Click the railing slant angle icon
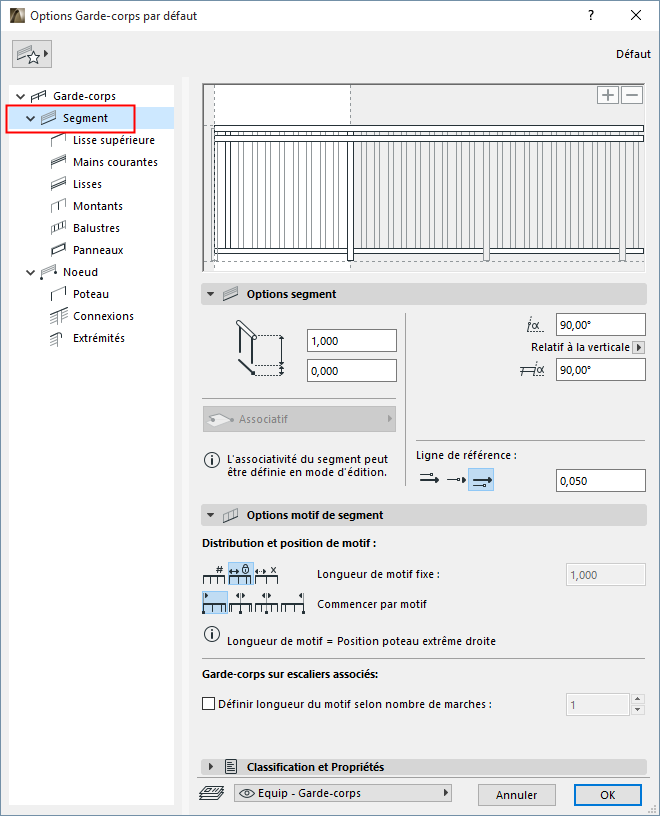Image resolution: width=660 pixels, height=816 pixels. click(x=532, y=370)
